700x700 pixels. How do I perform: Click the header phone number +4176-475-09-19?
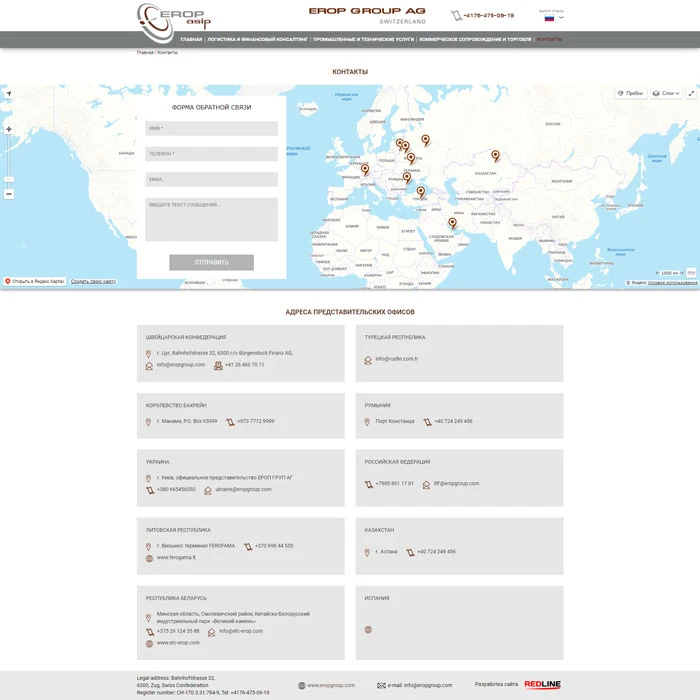pos(489,16)
